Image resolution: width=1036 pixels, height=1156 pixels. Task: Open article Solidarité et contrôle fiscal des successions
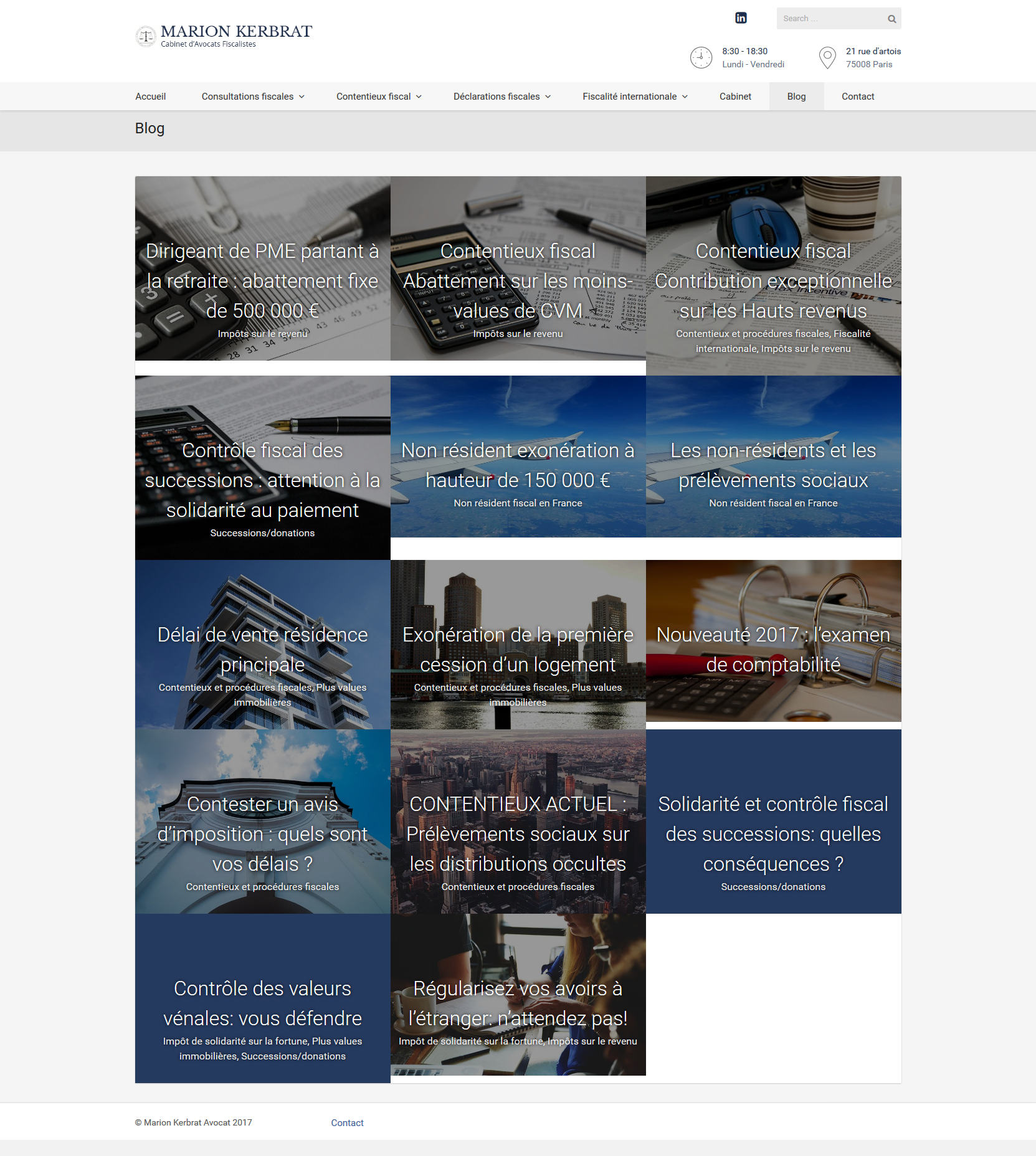[x=773, y=834]
